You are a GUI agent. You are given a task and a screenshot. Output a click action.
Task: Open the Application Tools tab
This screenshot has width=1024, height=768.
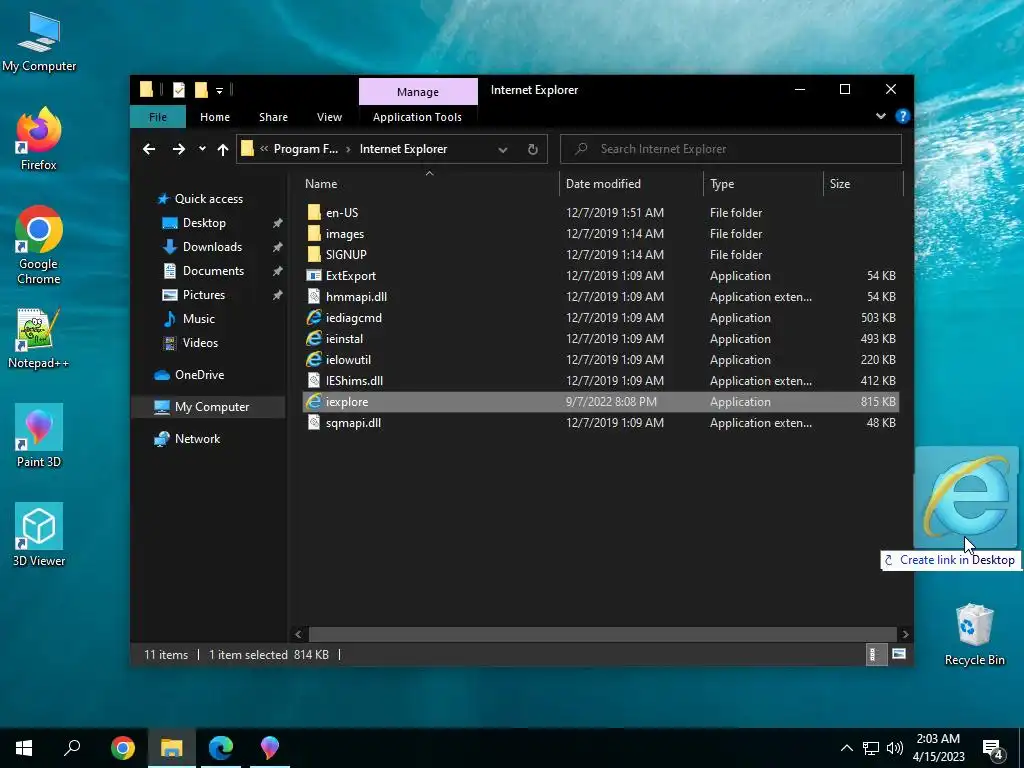(x=417, y=117)
